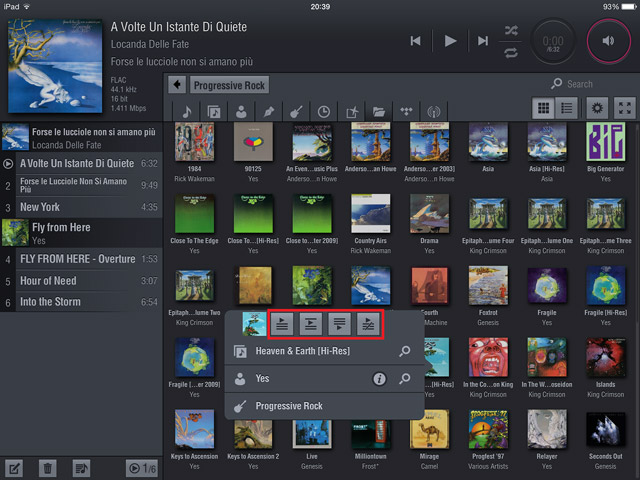The height and width of the screenshot is (480, 640).
Task: Open the folder browse icon
Action: (379, 112)
